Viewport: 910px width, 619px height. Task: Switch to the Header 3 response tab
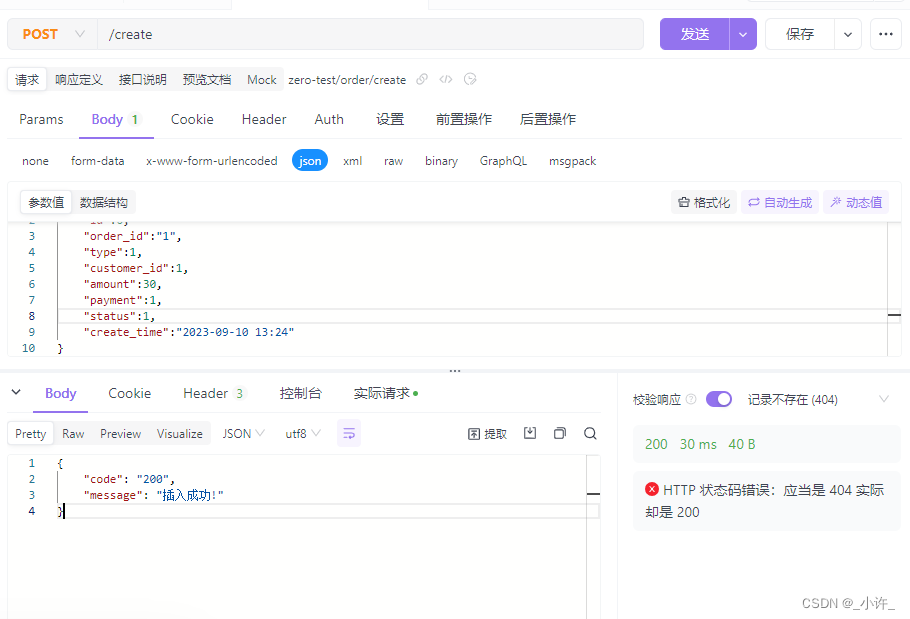[212, 393]
